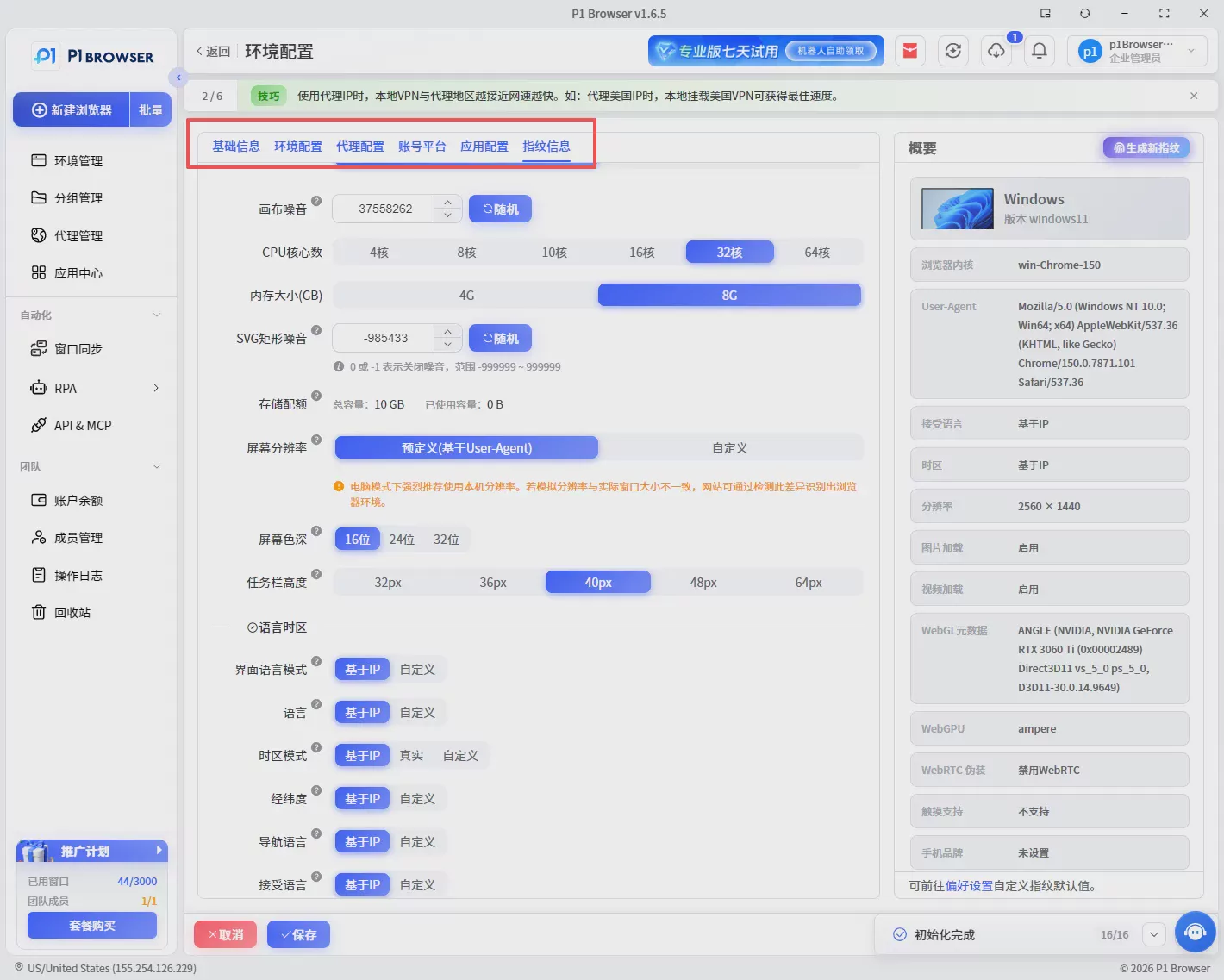Switch to the 指纹信息 tab
The height and width of the screenshot is (980, 1224).
coord(546,147)
